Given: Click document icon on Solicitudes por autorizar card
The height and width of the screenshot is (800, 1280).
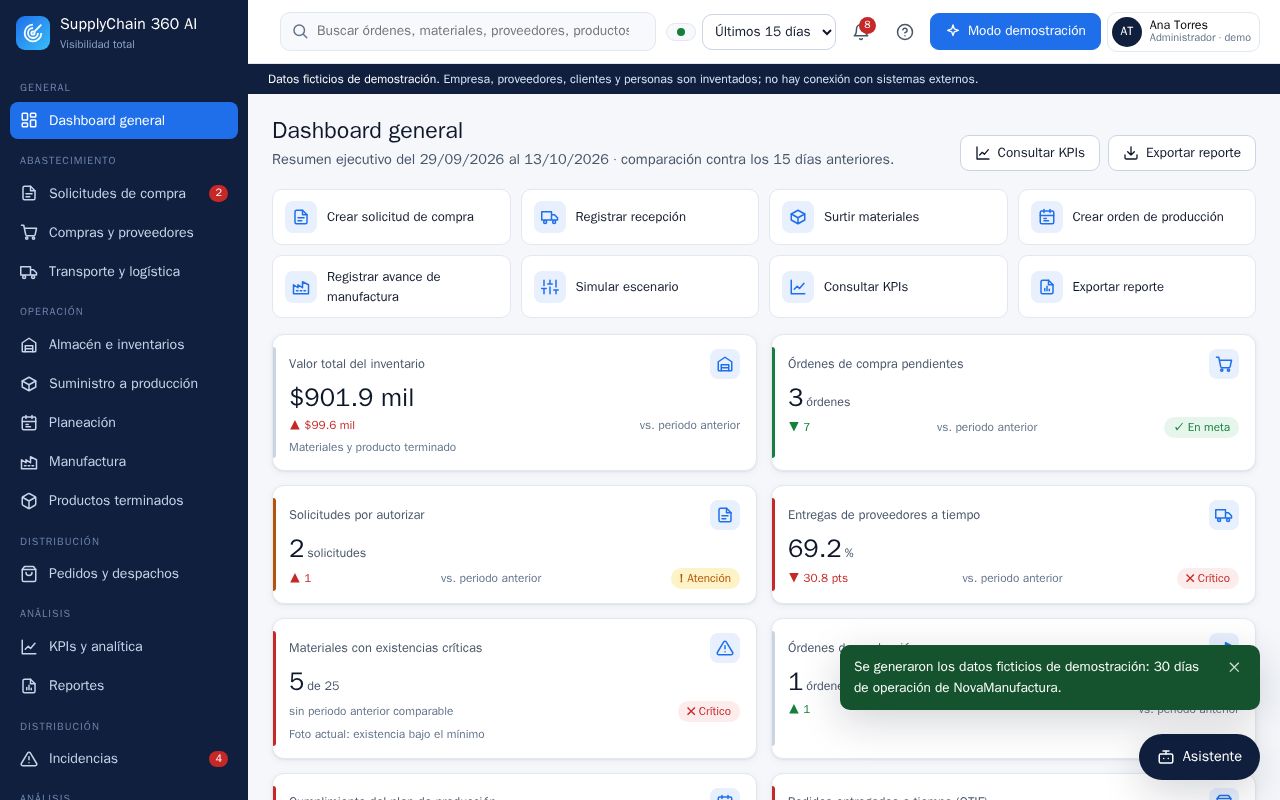Looking at the screenshot, I should tap(725, 515).
